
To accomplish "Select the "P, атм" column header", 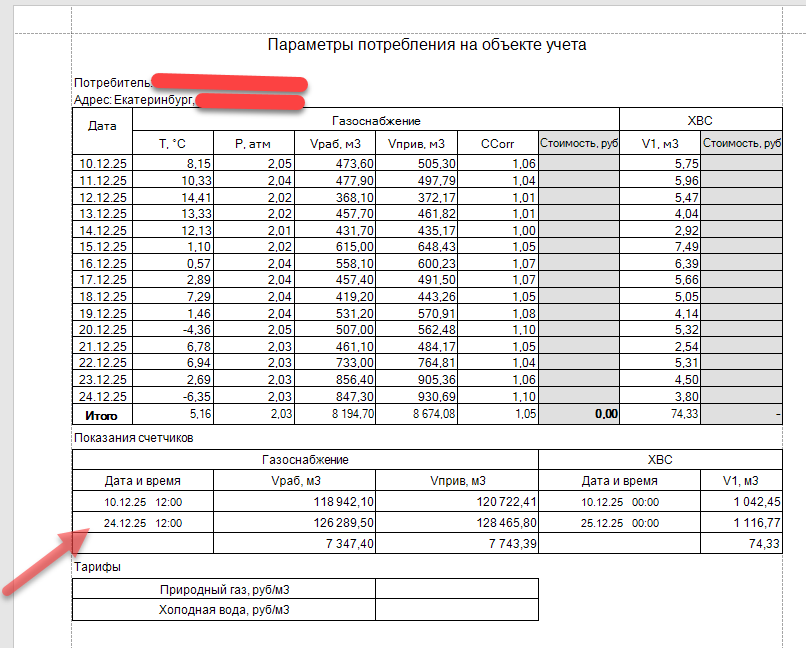I will 253,144.
